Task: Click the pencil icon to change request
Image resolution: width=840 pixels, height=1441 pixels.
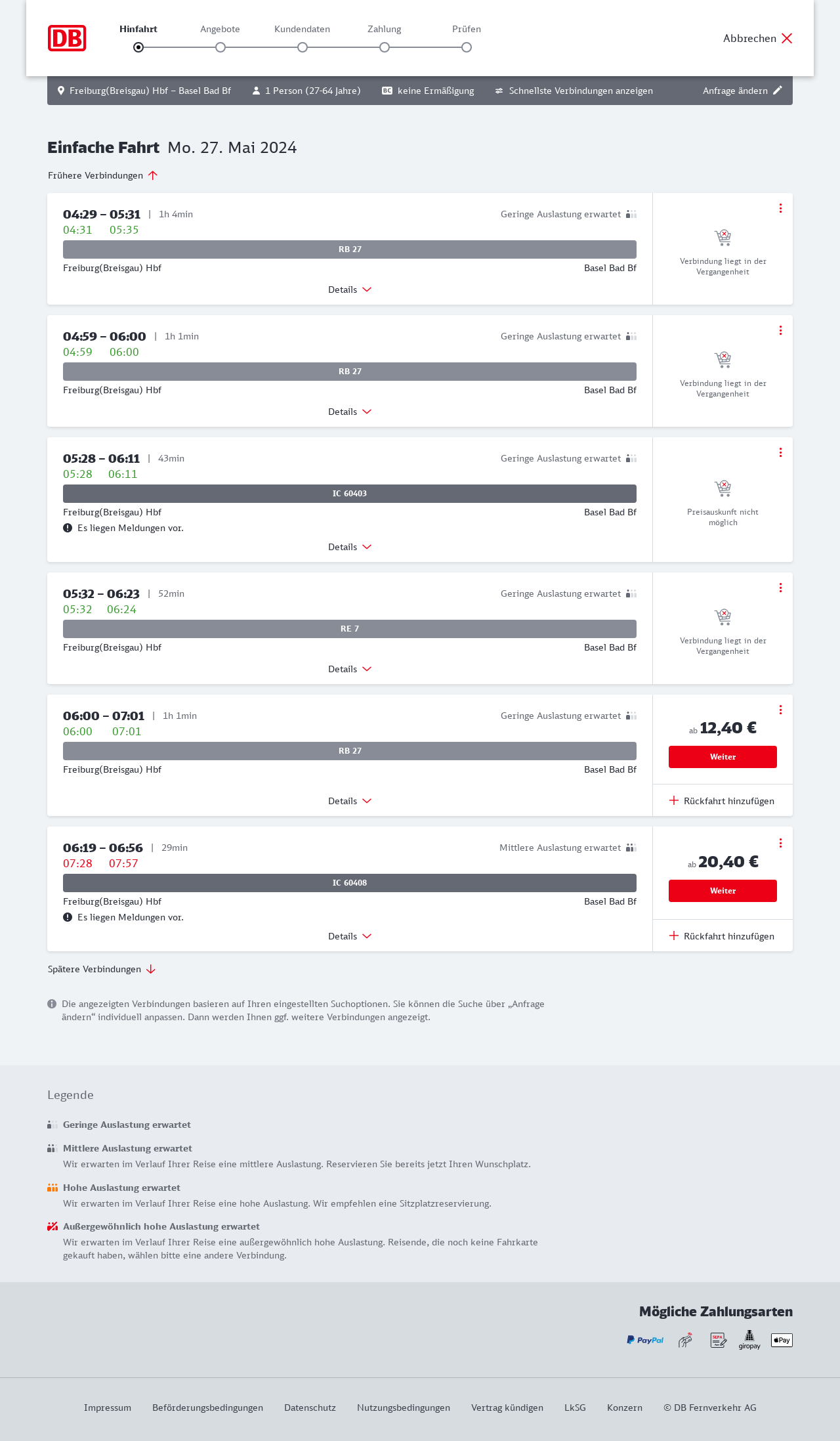Action: point(778,91)
